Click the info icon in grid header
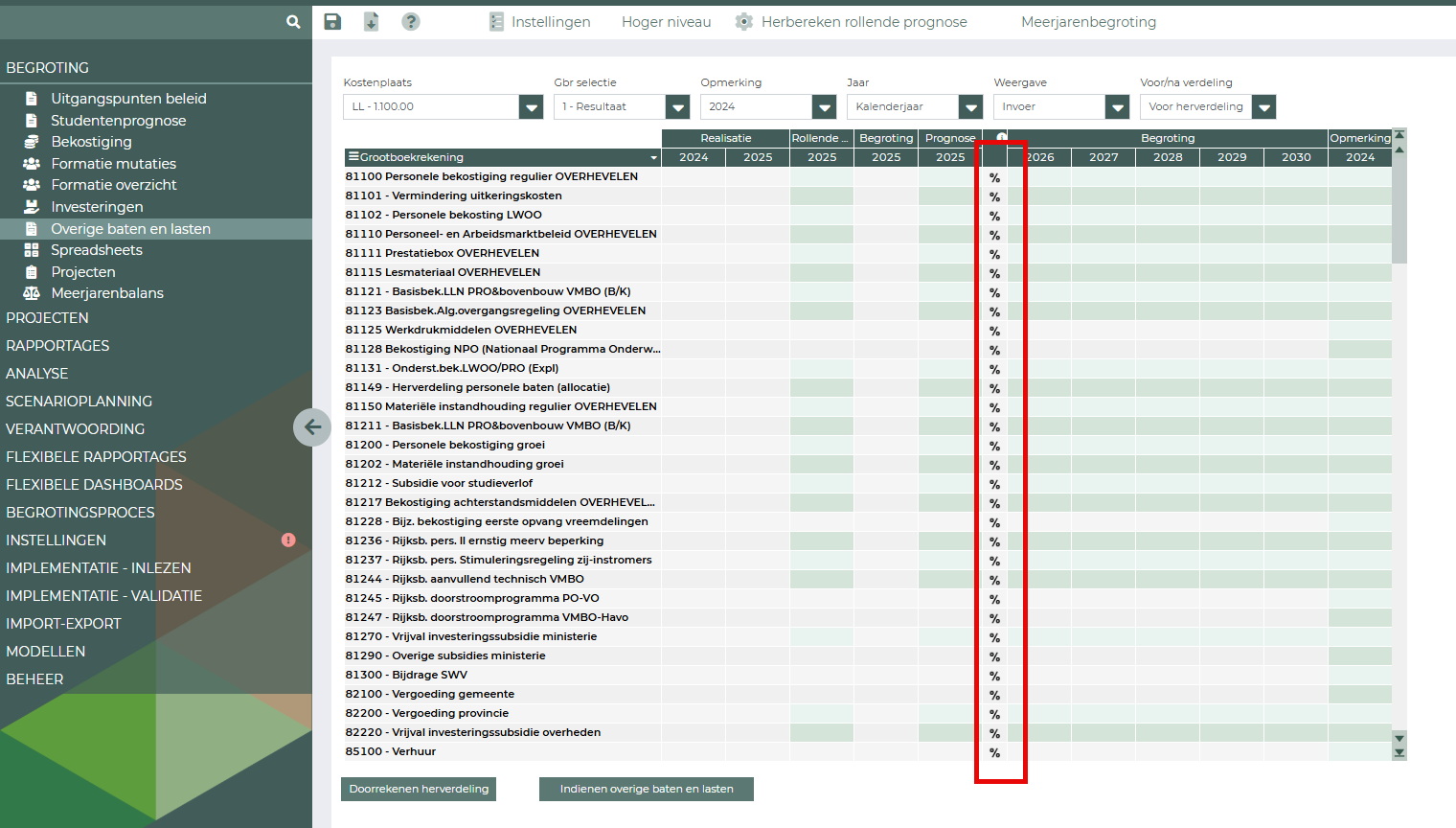This screenshot has height=828, width=1456. click(x=1001, y=138)
